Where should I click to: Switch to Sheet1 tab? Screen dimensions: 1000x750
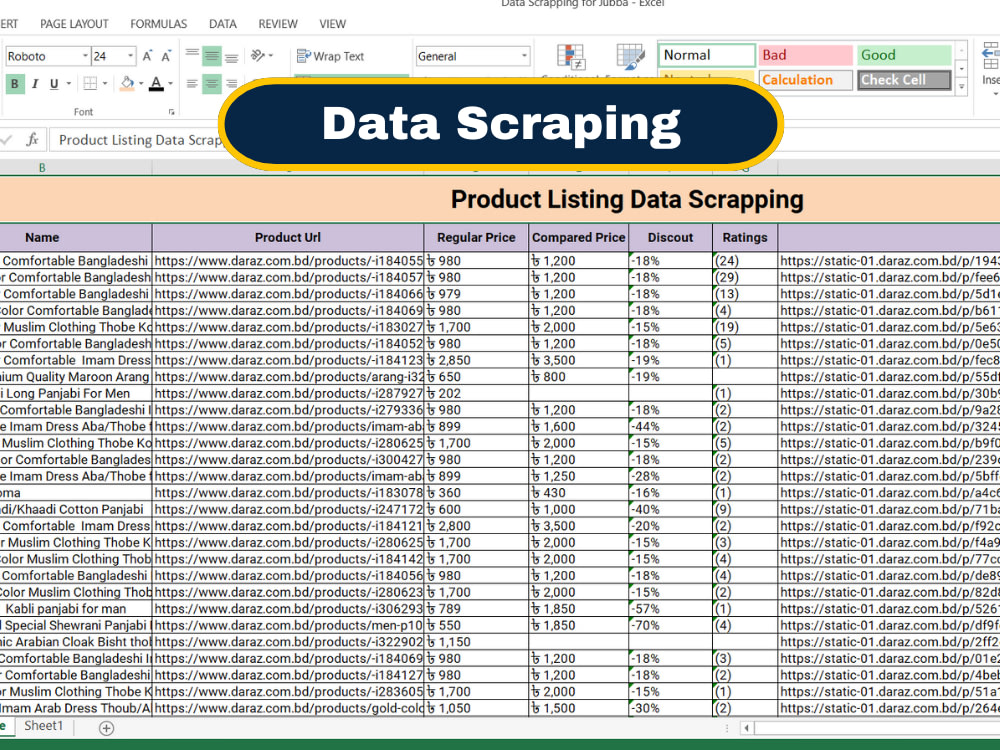coord(44,726)
